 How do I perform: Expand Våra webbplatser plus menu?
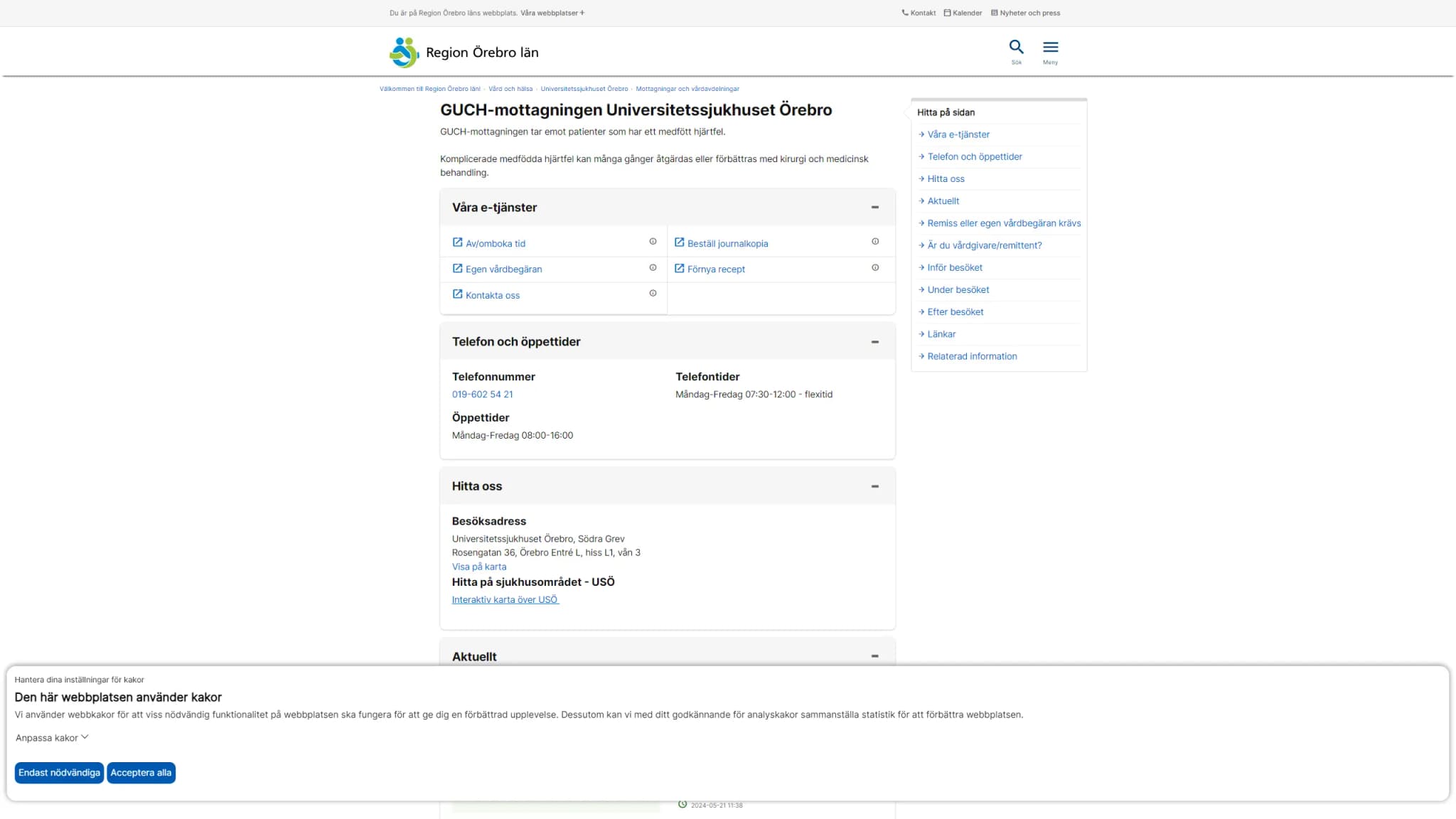tap(552, 13)
